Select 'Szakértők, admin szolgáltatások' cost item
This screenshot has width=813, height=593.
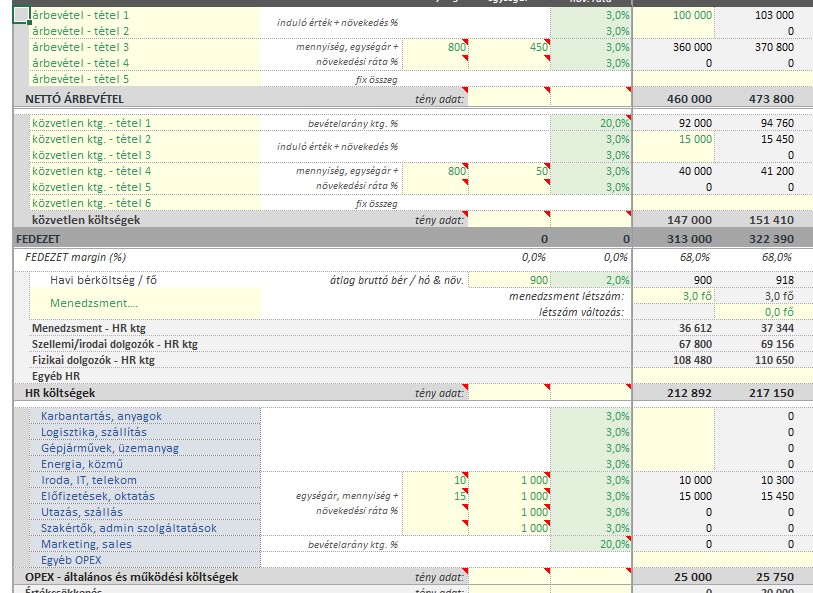click(x=145, y=529)
